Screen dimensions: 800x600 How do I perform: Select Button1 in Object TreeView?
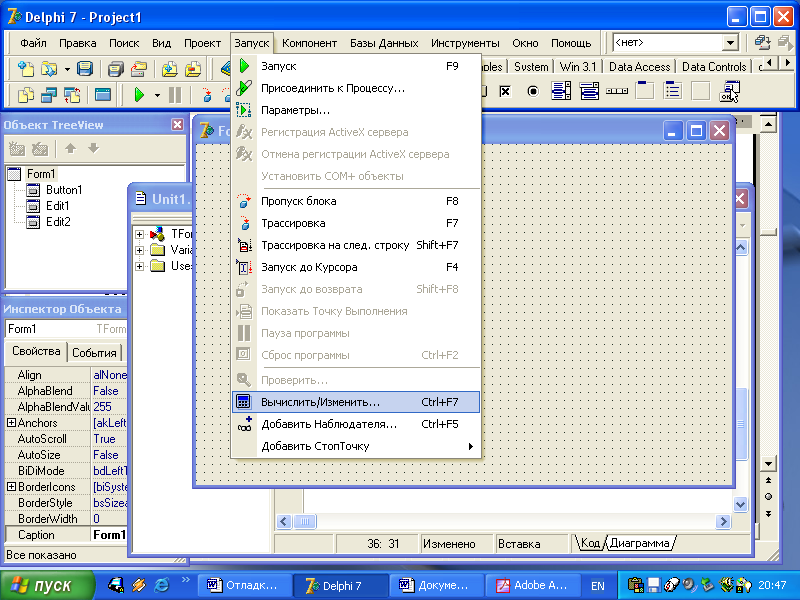click(x=64, y=190)
